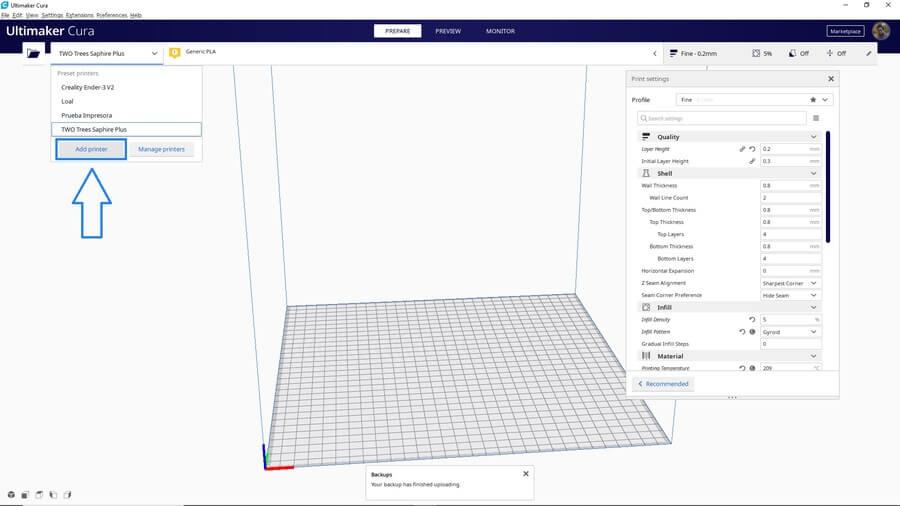Click the Manage printers button
This screenshot has height=506, width=900.
(161, 149)
